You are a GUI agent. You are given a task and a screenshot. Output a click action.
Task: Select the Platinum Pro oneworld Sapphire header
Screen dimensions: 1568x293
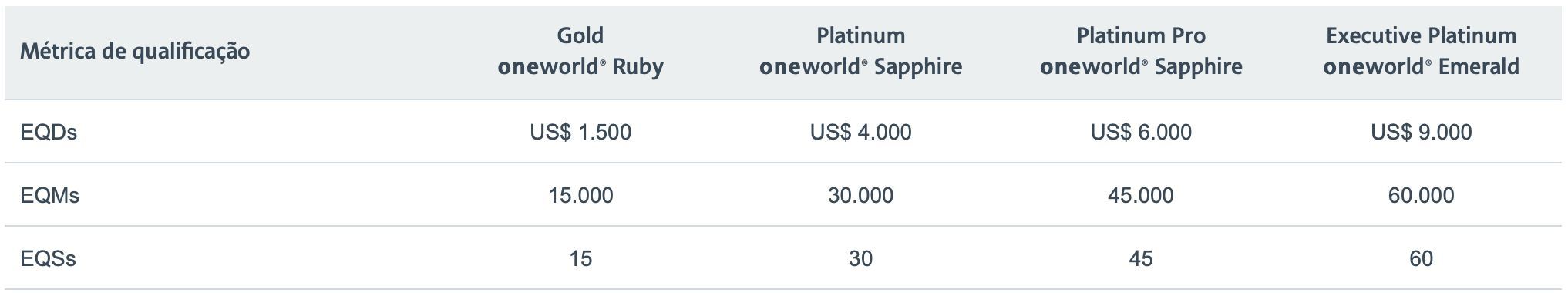pyautogui.click(x=1141, y=51)
